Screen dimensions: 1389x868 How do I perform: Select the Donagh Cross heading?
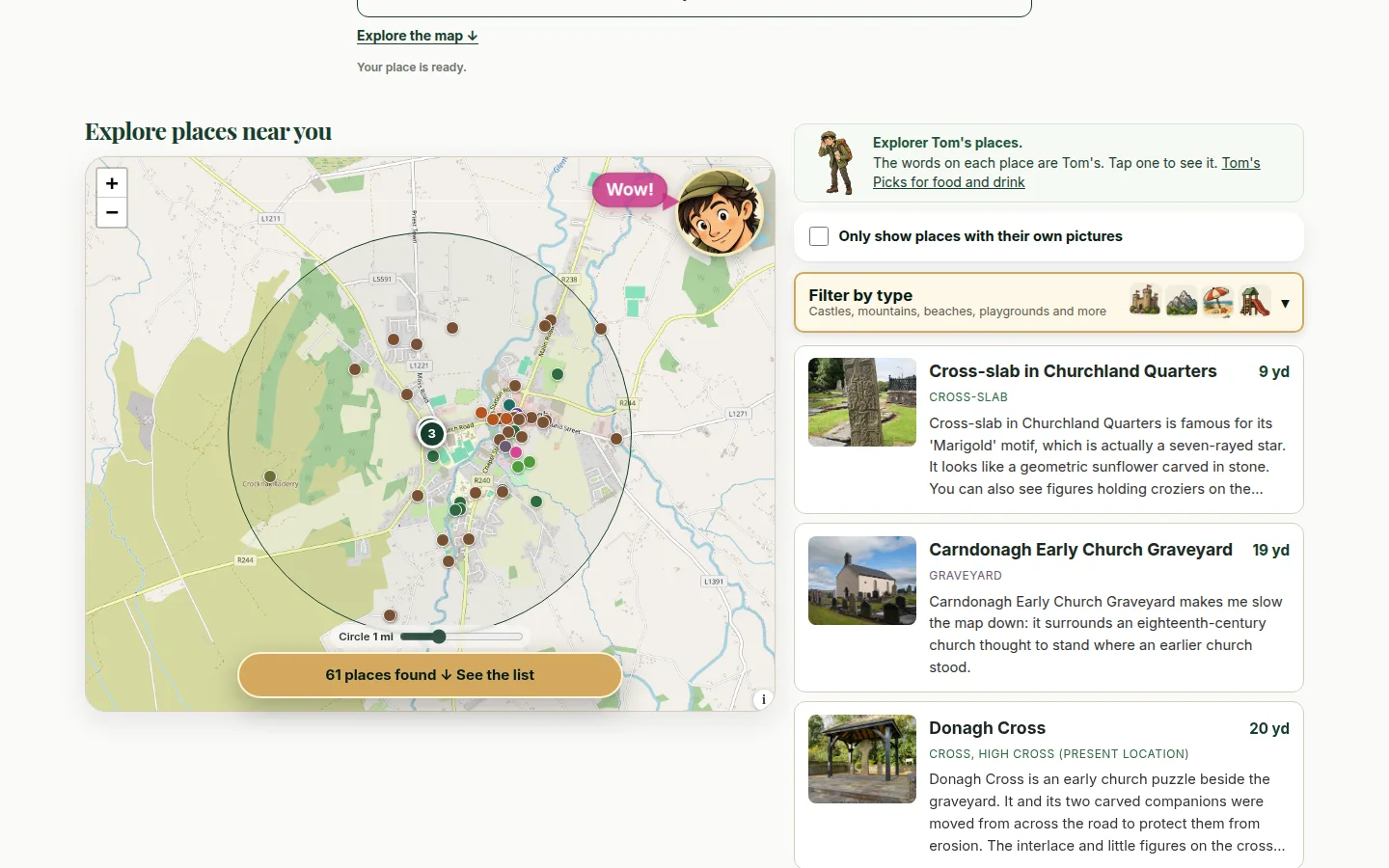pyautogui.click(x=987, y=728)
